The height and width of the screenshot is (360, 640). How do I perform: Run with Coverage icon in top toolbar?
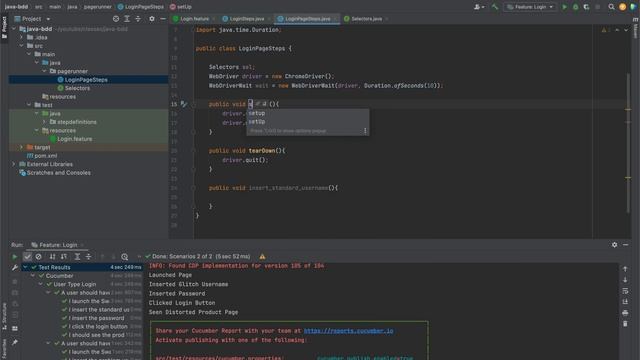(x=587, y=7)
